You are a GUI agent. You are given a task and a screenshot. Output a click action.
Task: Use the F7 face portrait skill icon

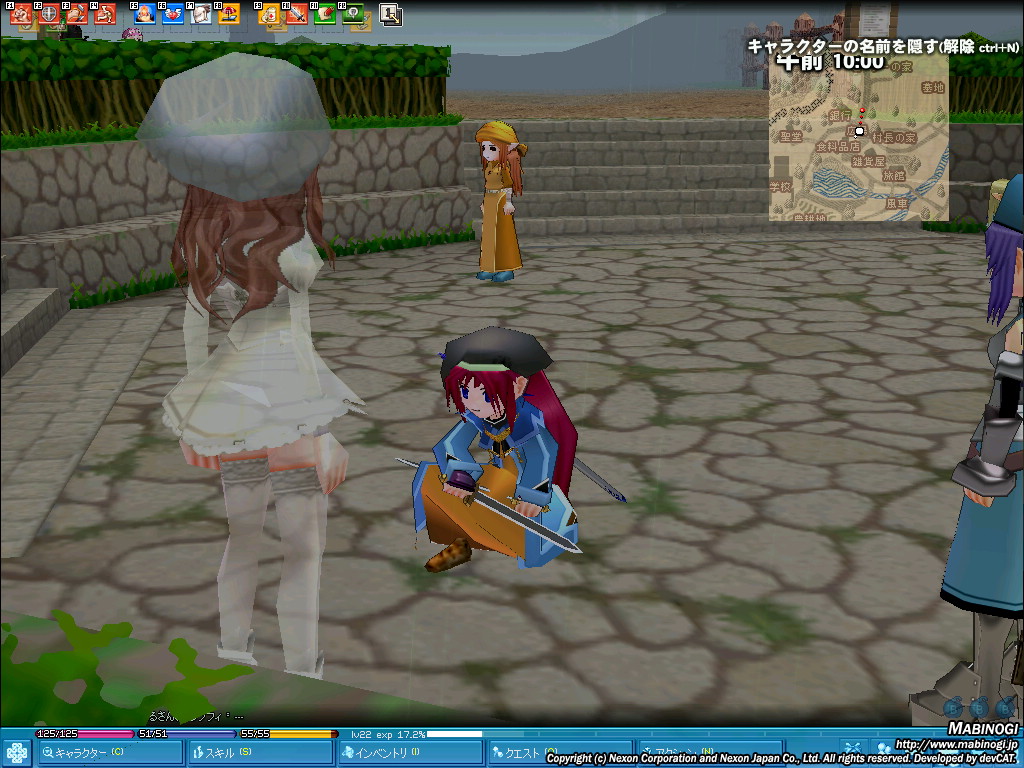(200, 14)
